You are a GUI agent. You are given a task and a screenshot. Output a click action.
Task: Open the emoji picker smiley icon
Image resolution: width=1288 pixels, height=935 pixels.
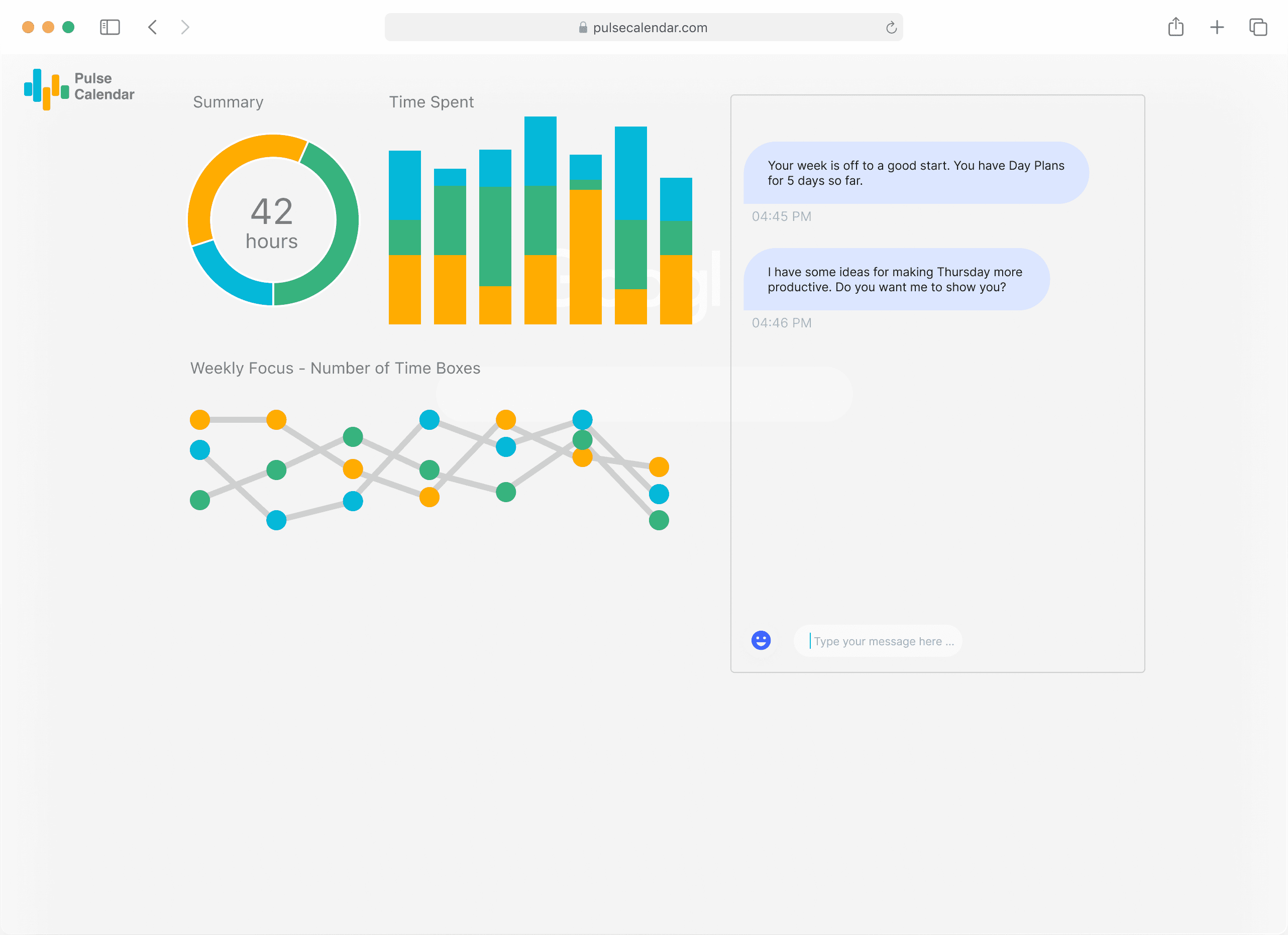(761, 640)
